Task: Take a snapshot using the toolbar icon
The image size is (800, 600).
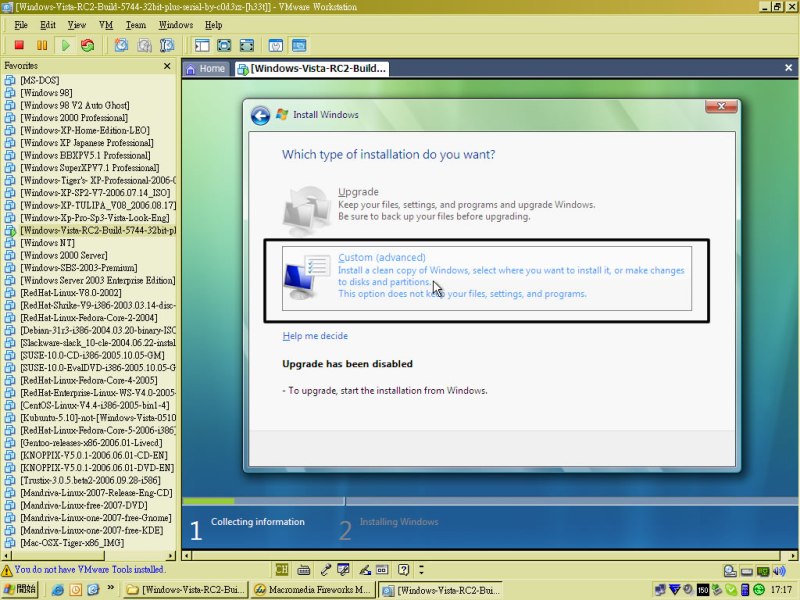Action: click(x=121, y=45)
